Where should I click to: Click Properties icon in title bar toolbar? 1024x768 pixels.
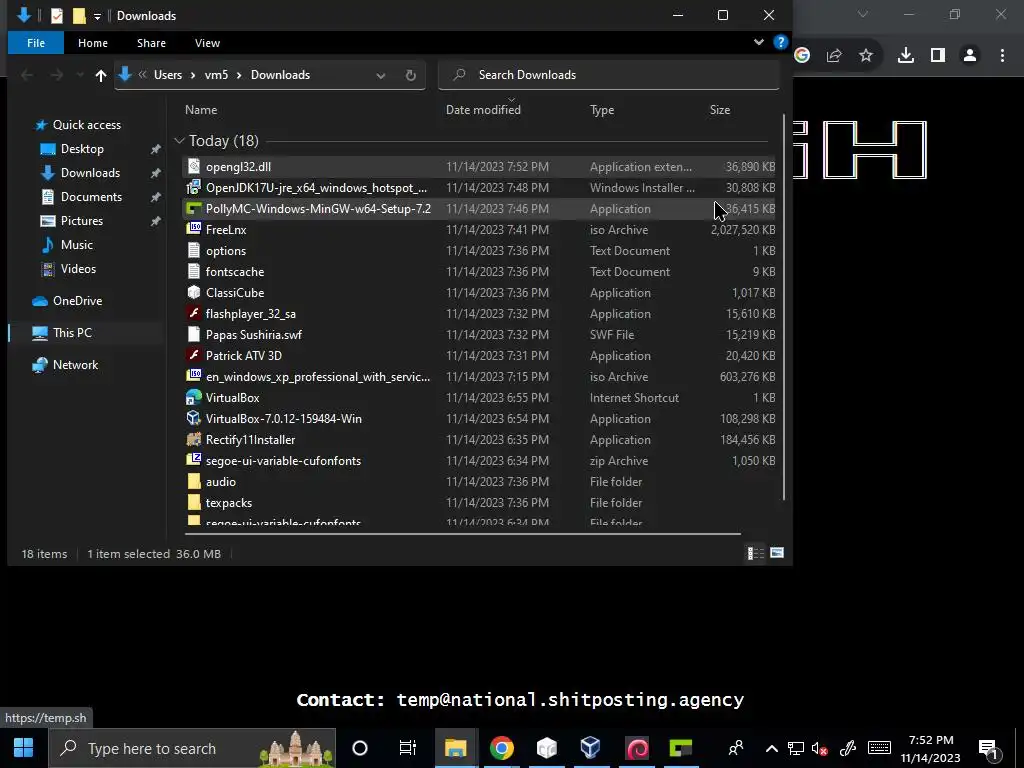pos(57,16)
